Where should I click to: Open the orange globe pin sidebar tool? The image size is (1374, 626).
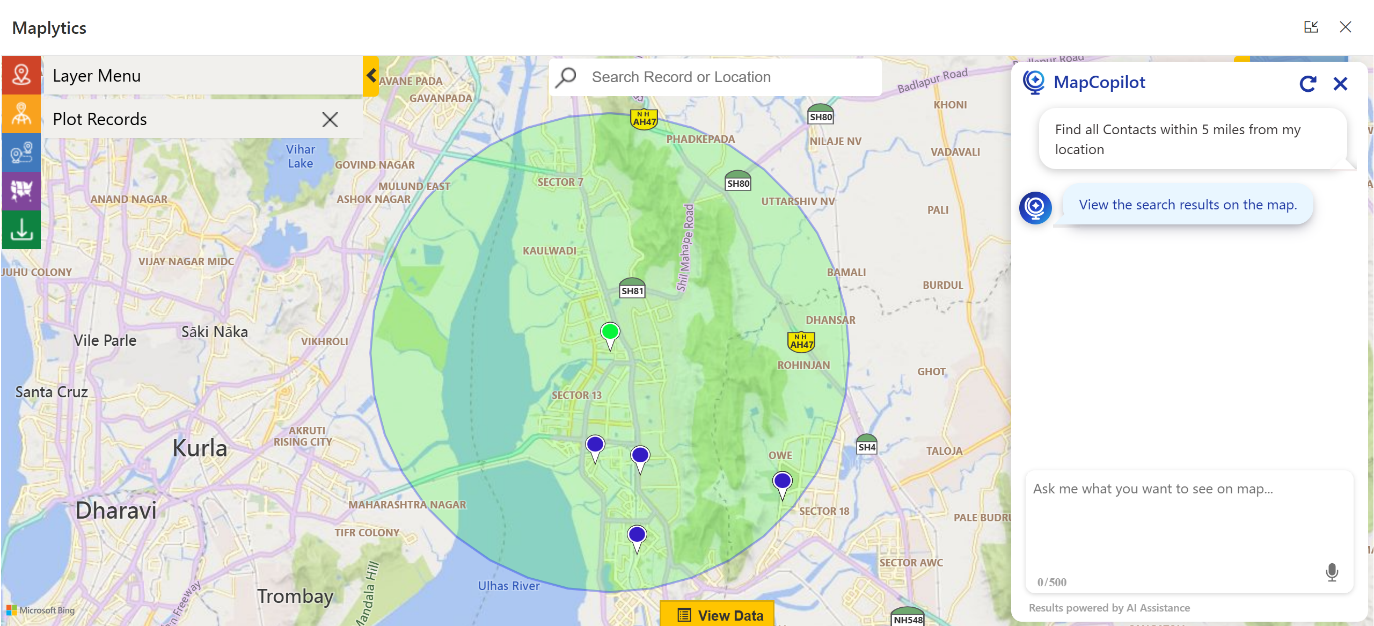tap(21, 114)
